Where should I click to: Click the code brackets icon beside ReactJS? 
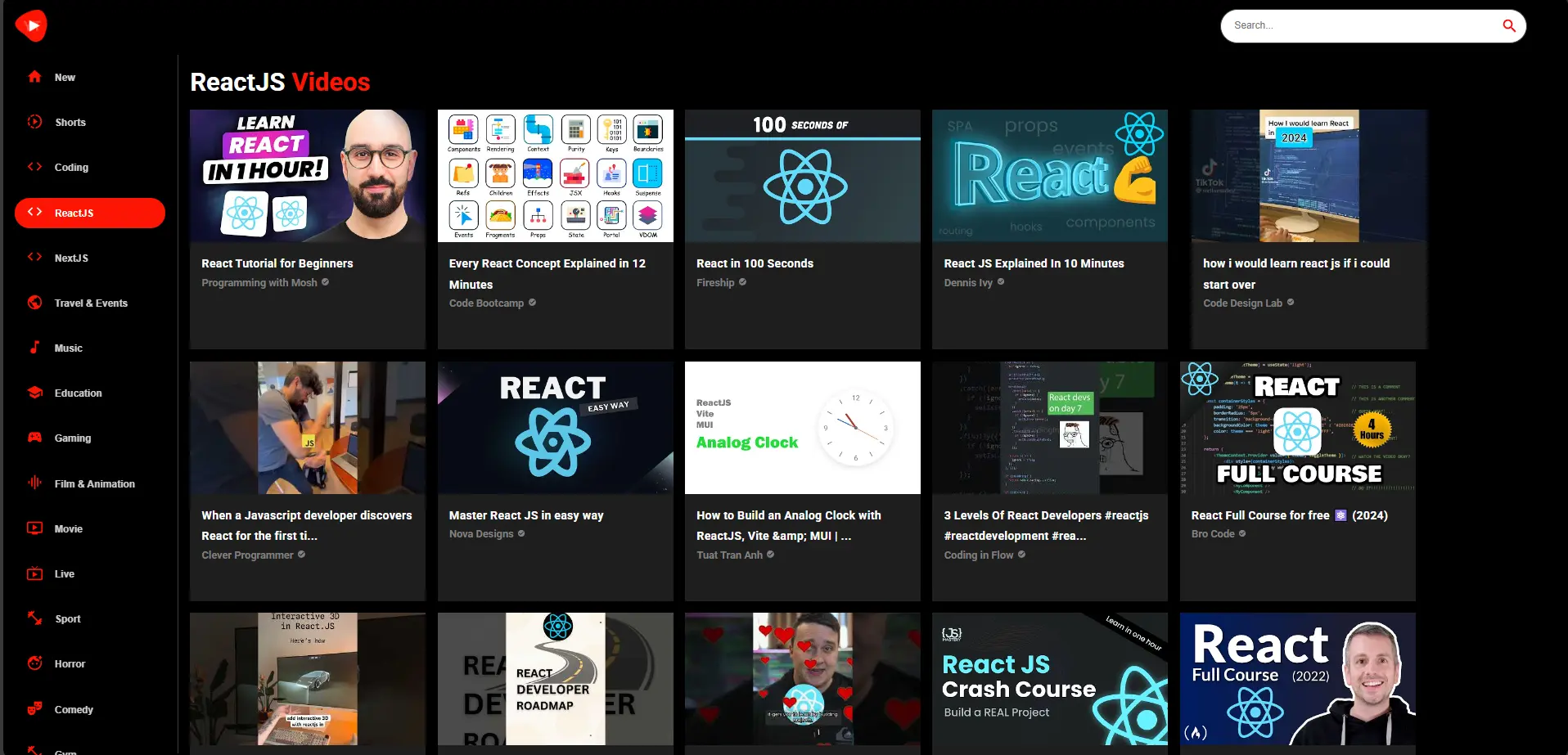pyautogui.click(x=34, y=213)
